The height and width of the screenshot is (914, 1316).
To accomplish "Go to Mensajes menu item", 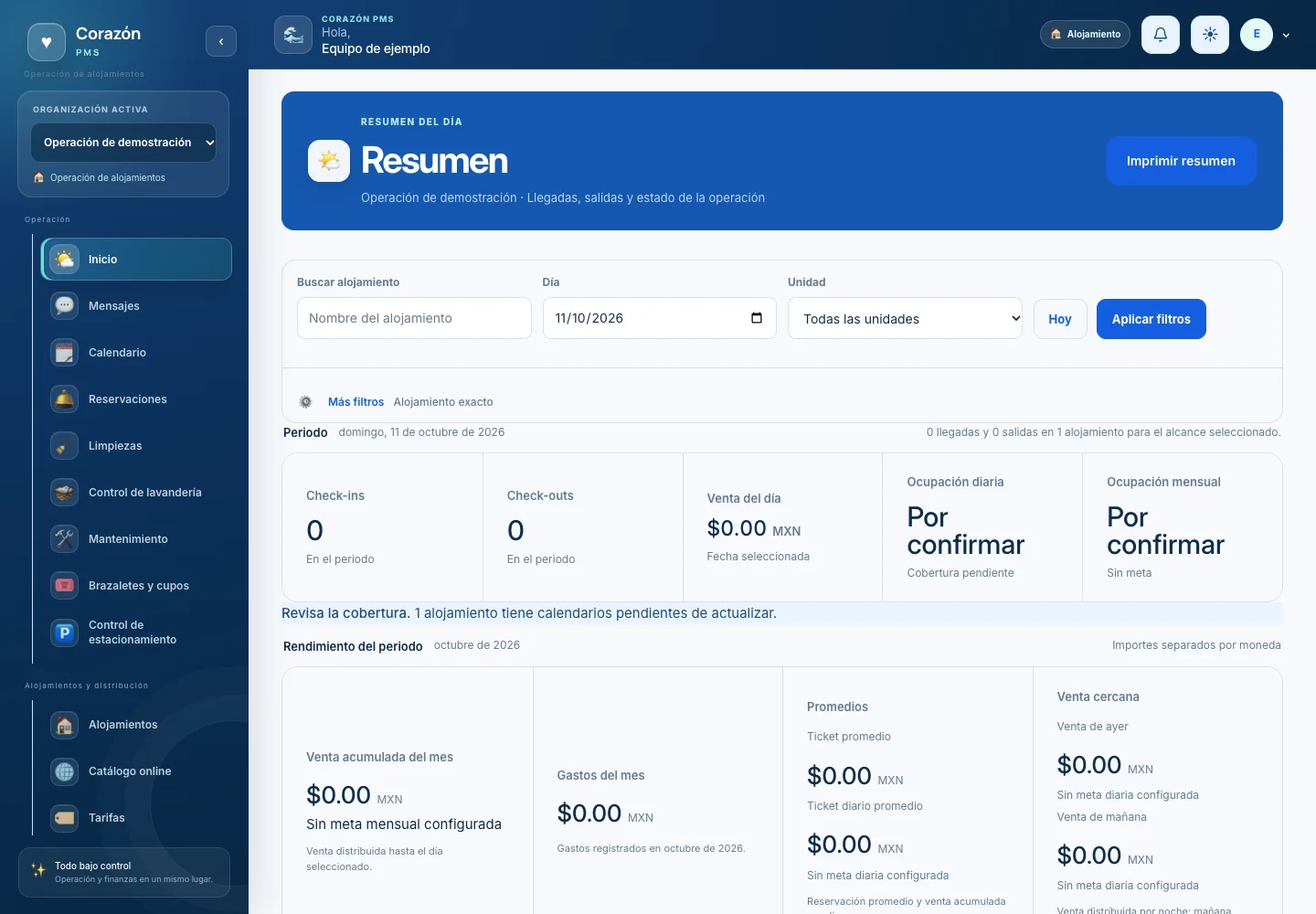I will click(x=136, y=306).
